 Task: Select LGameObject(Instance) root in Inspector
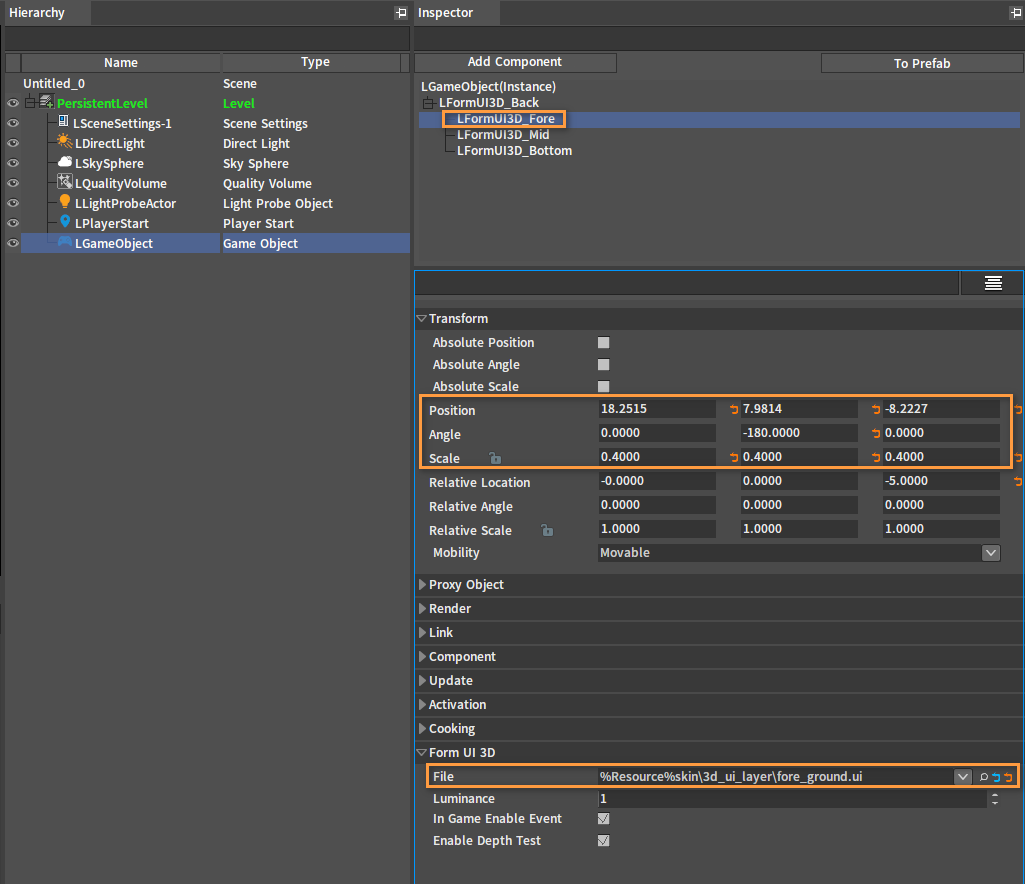[x=488, y=86]
